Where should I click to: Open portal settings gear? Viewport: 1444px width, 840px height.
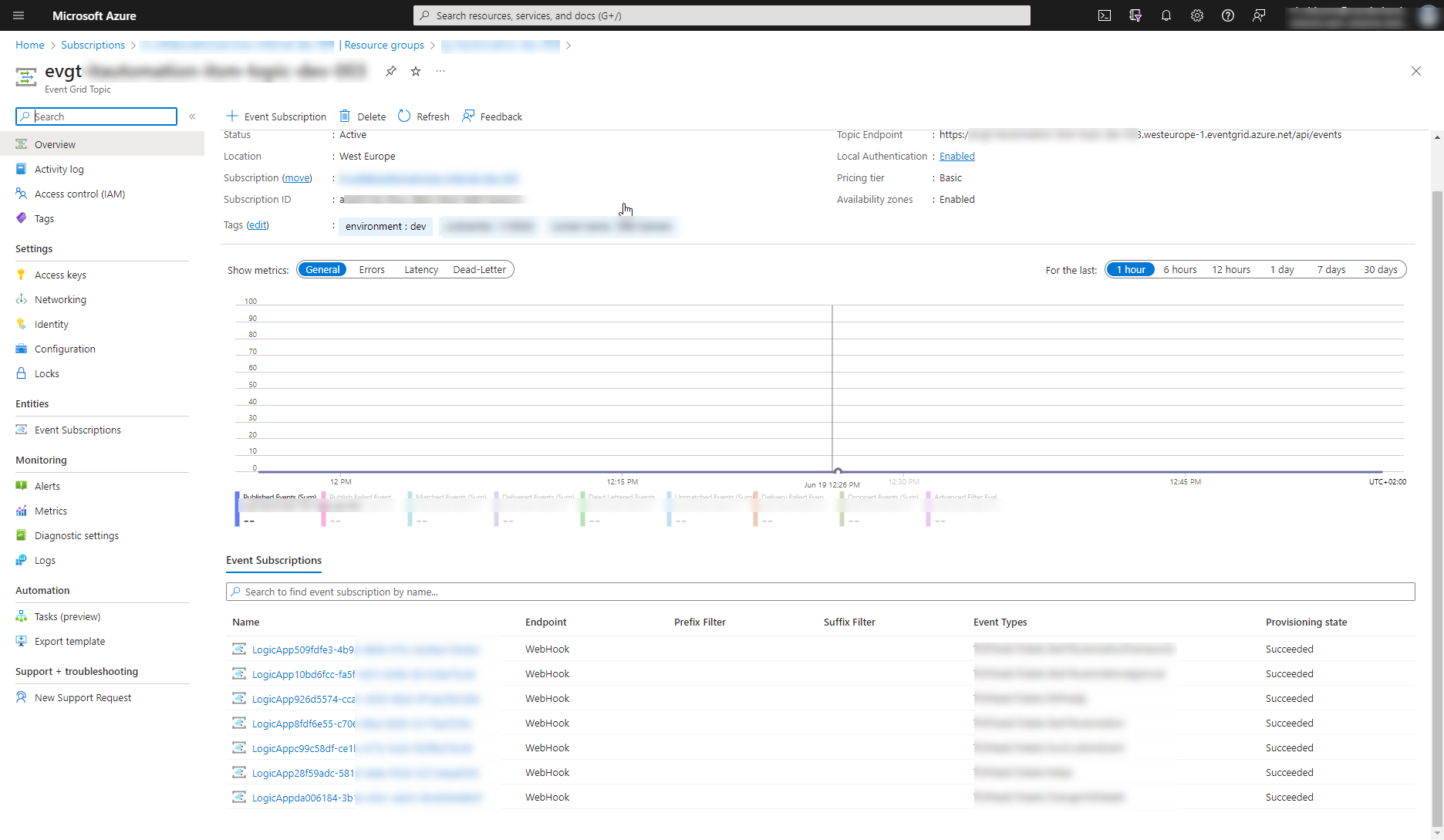tap(1197, 15)
